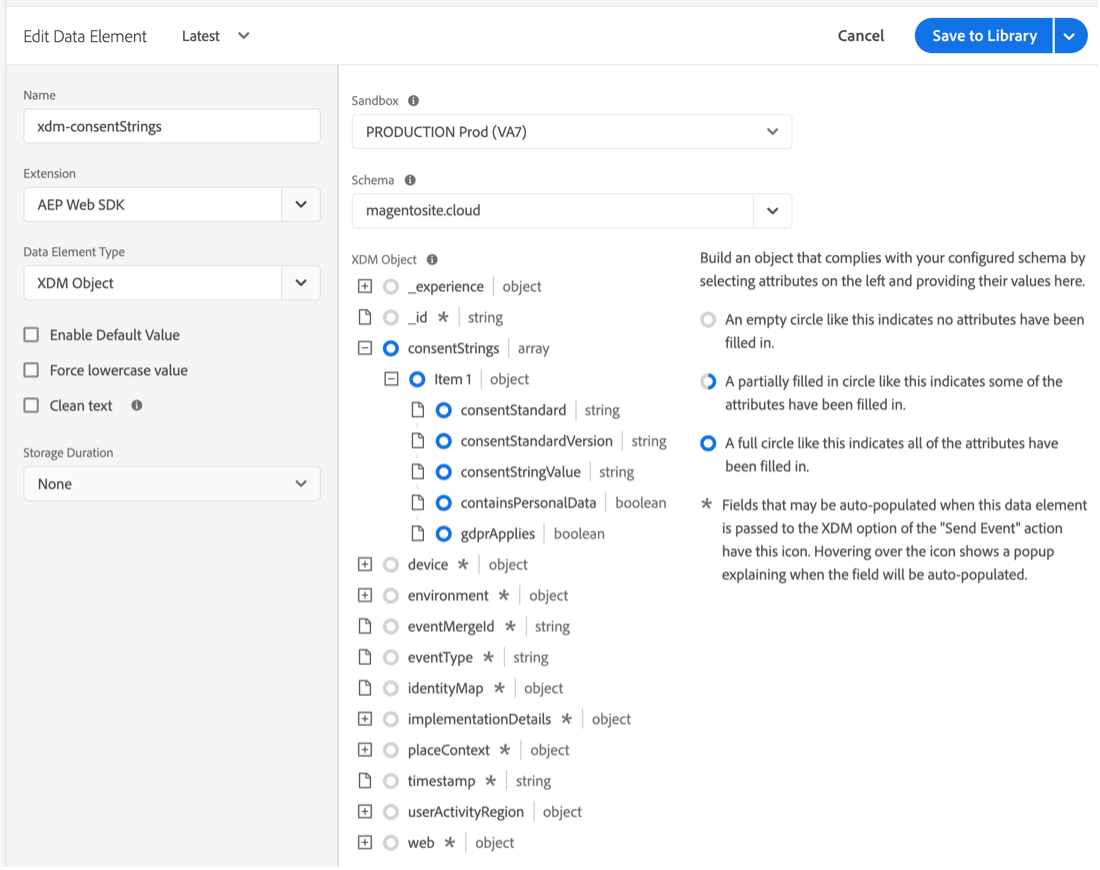Click the asterisk icon next to identityMap
The width and height of the screenshot is (1100, 870).
click(498, 689)
